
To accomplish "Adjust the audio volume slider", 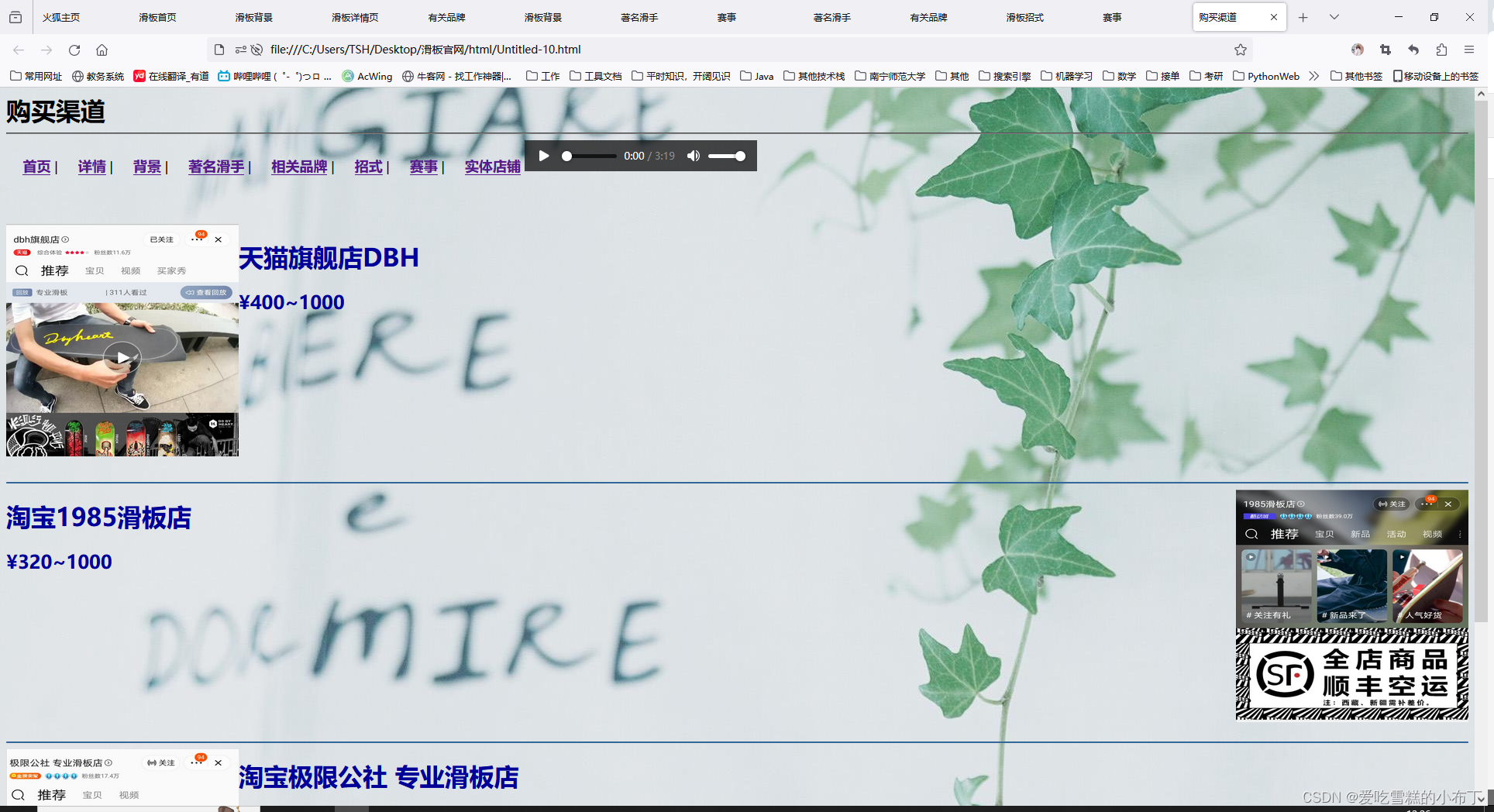I will pos(727,156).
